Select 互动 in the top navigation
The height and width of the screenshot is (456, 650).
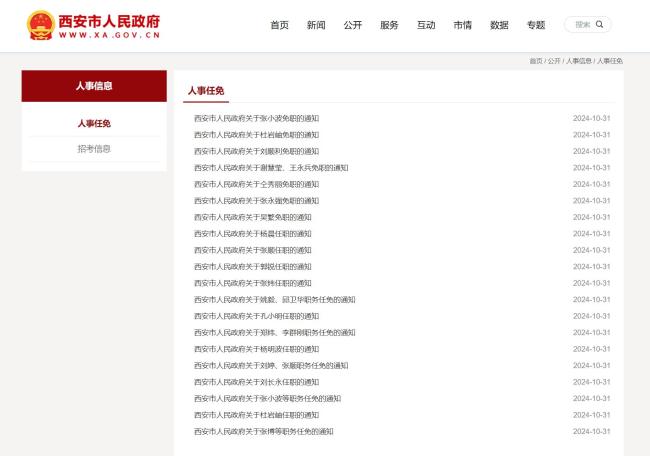[426, 25]
